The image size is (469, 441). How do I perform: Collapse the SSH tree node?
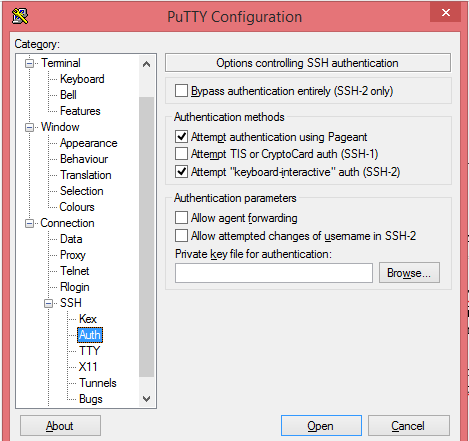pyautogui.click(x=49, y=303)
